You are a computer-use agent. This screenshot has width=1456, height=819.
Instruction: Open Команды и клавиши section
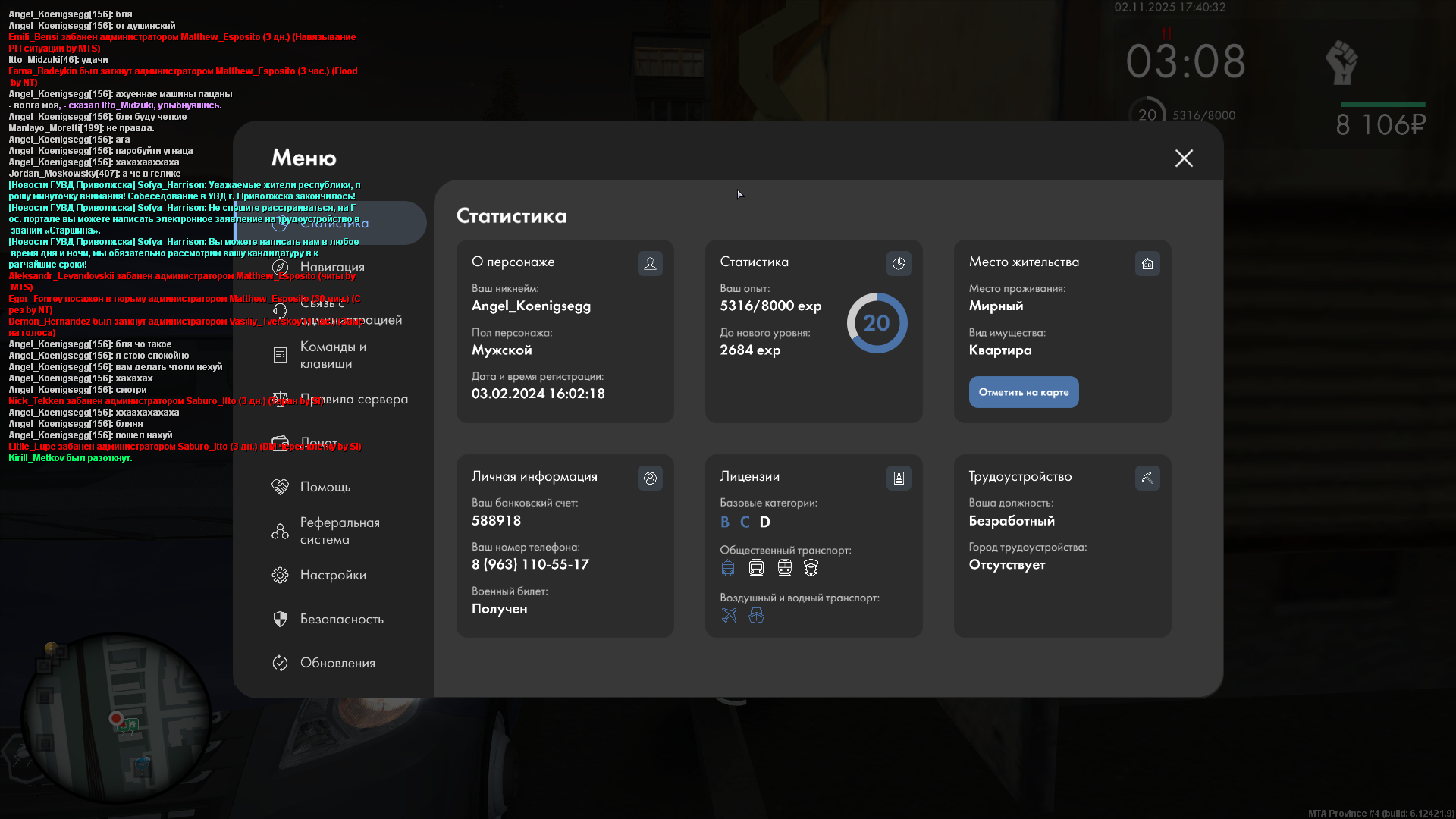[x=332, y=355]
